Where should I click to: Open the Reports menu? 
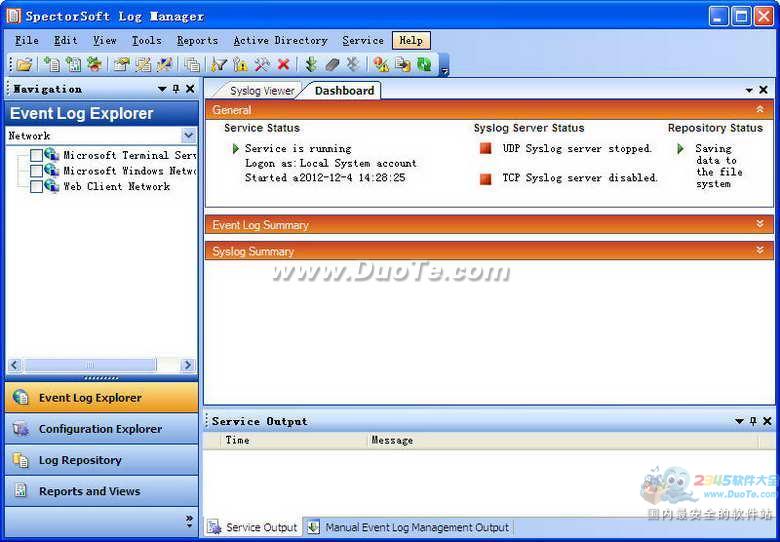[197, 40]
